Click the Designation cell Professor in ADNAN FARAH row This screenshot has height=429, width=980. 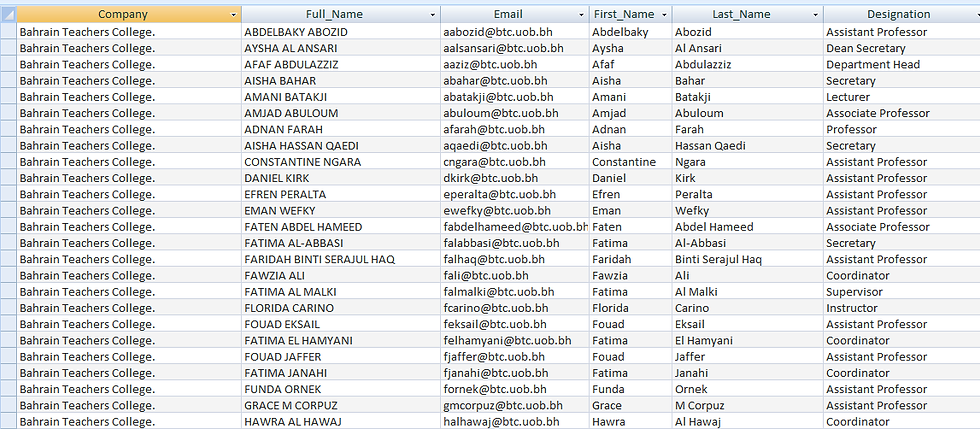tap(902, 129)
